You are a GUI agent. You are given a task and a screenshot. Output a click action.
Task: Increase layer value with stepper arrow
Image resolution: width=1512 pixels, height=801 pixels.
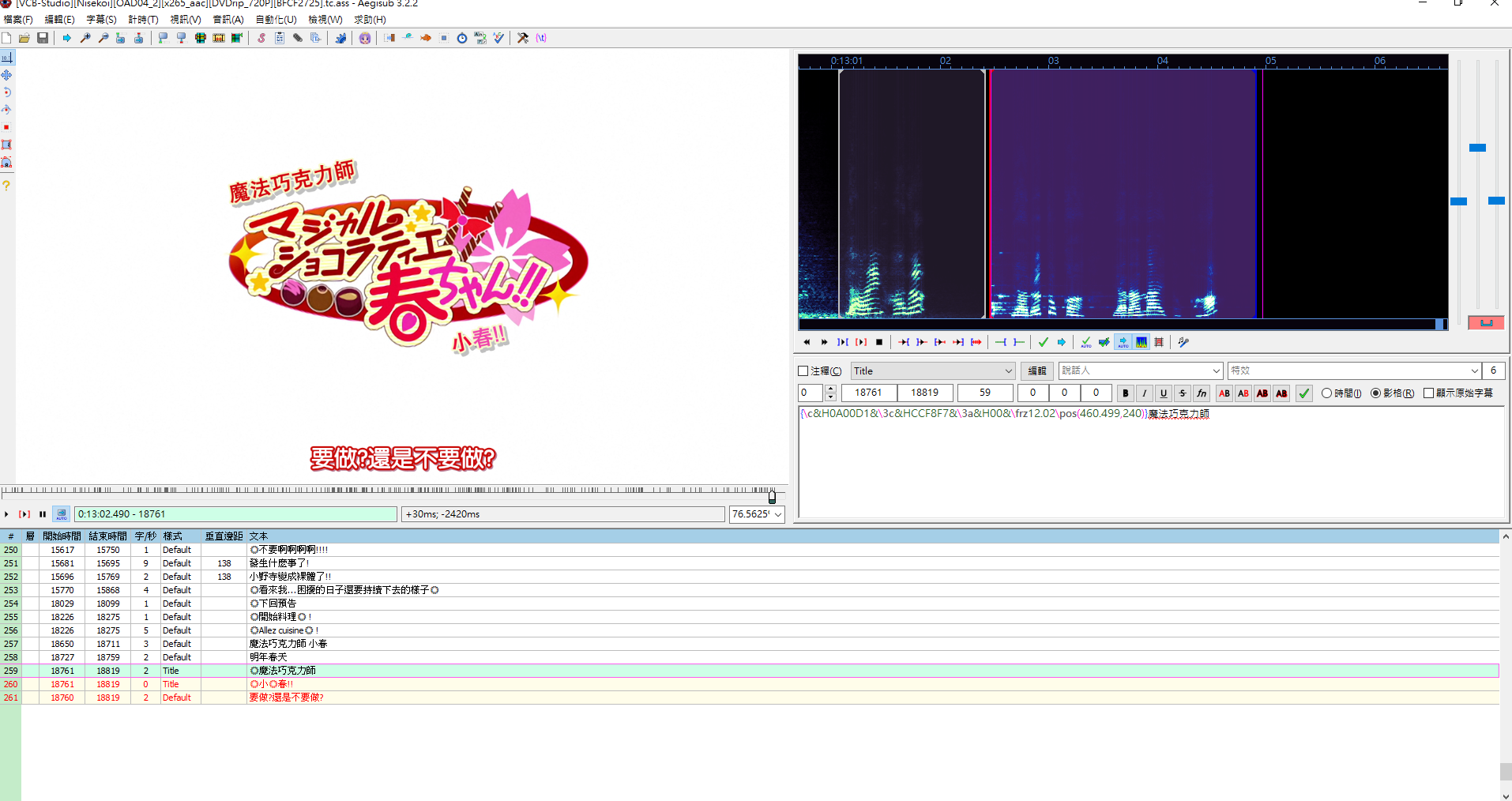click(830, 389)
